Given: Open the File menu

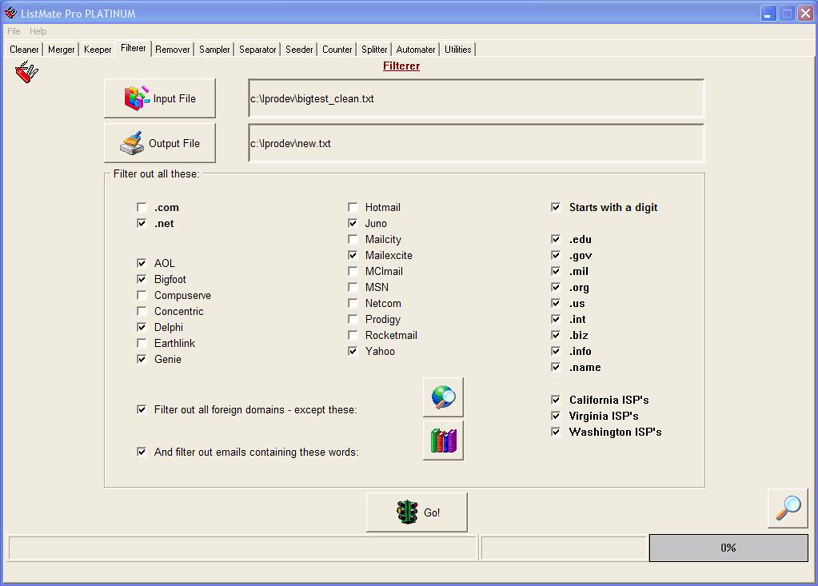Looking at the screenshot, I should [14, 32].
